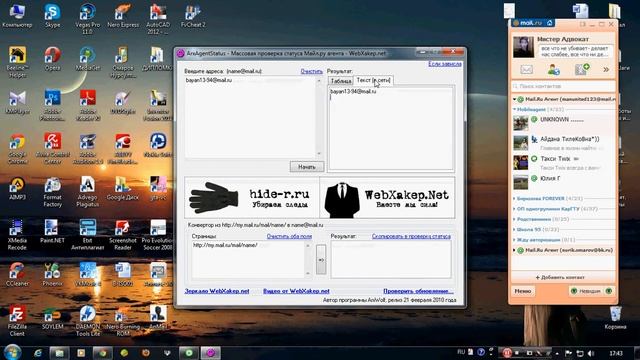This screenshot has height=360, width=640.
Task: Expand the Школа 93 contact group
Action: tap(515, 229)
